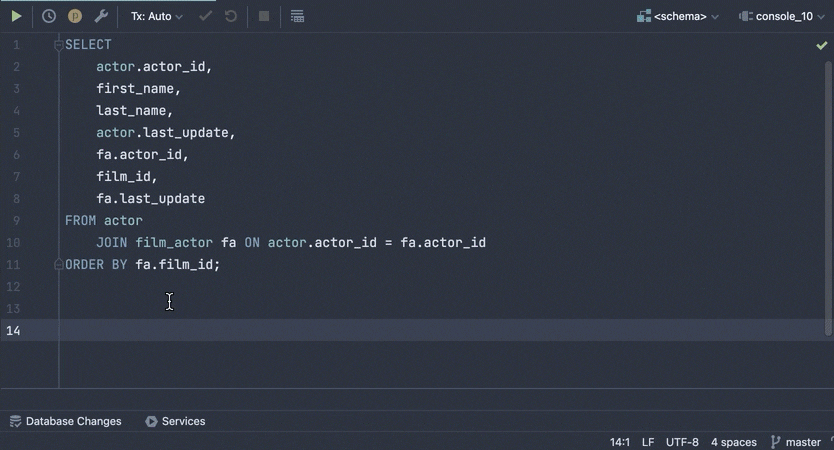Image resolution: width=834 pixels, height=450 pixels.
Task: Open the Services tool window
Action: [x=175, y=421]
